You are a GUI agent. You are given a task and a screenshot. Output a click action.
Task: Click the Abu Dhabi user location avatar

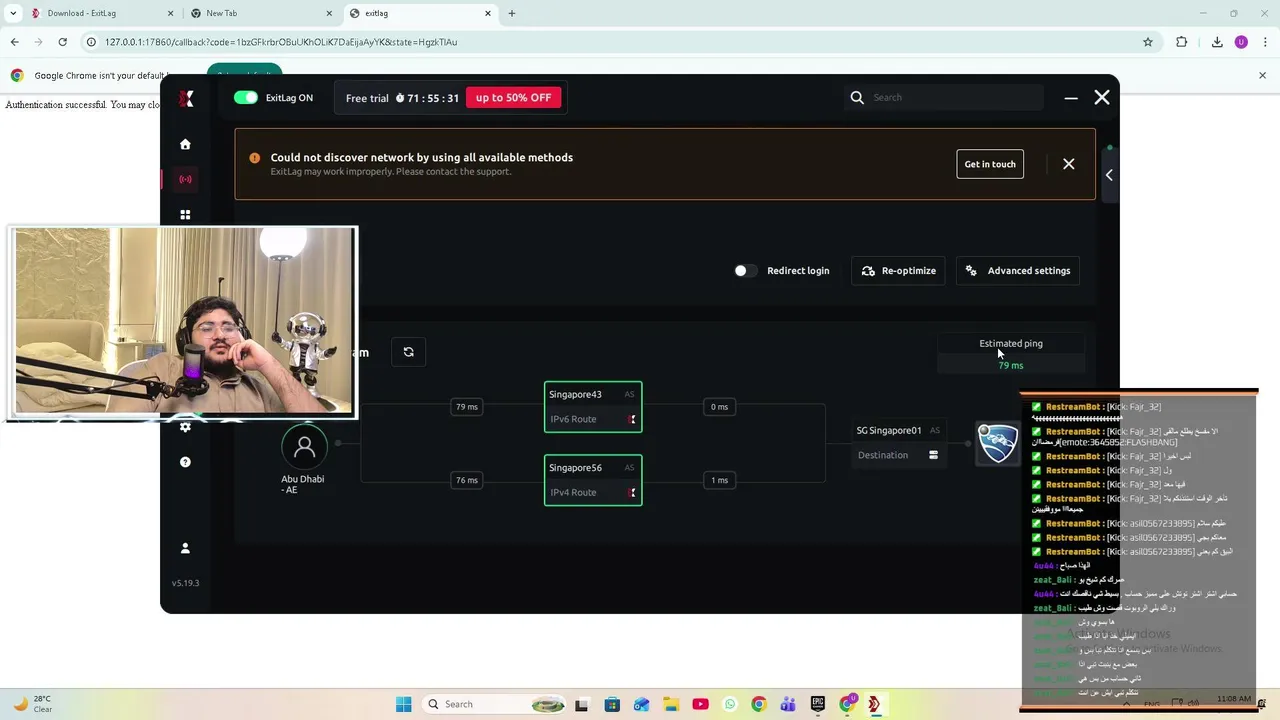tap(305, 446)
